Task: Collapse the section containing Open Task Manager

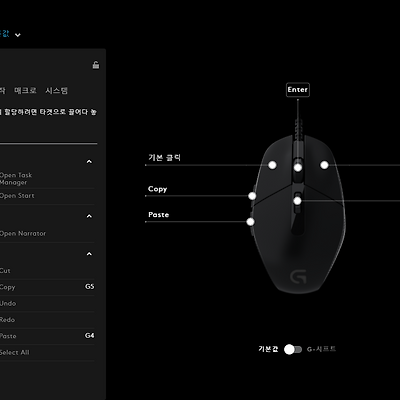Action: [x=89, y=162]
